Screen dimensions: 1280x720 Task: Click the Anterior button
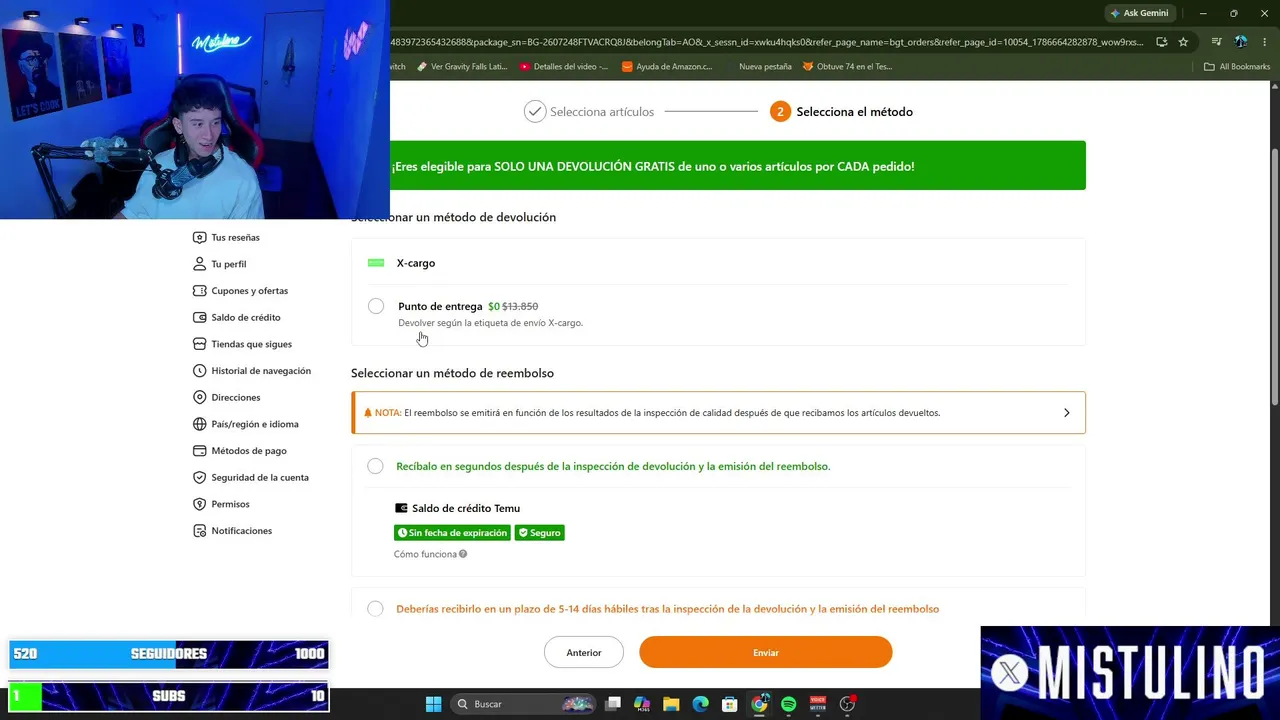584,653
